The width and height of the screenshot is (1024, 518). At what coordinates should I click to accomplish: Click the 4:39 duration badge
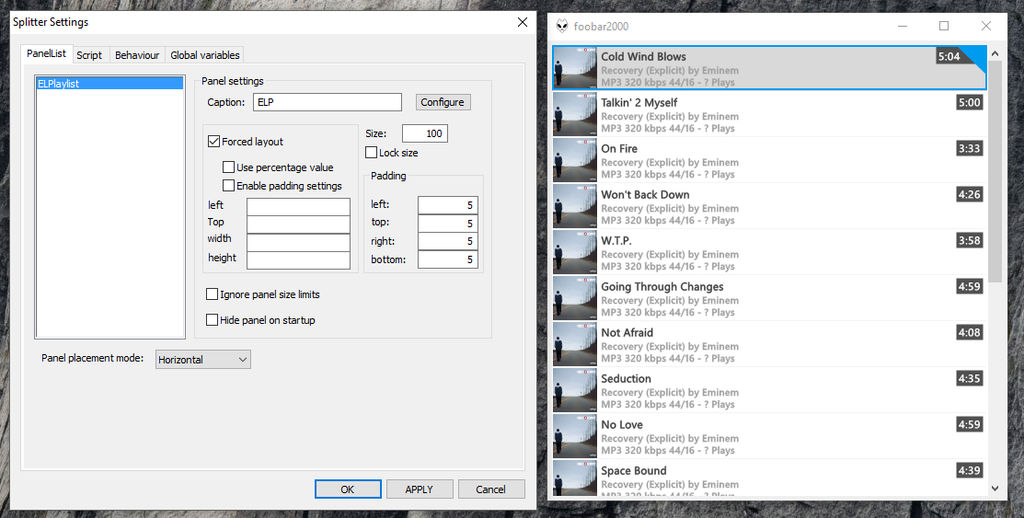coord(969,470)
